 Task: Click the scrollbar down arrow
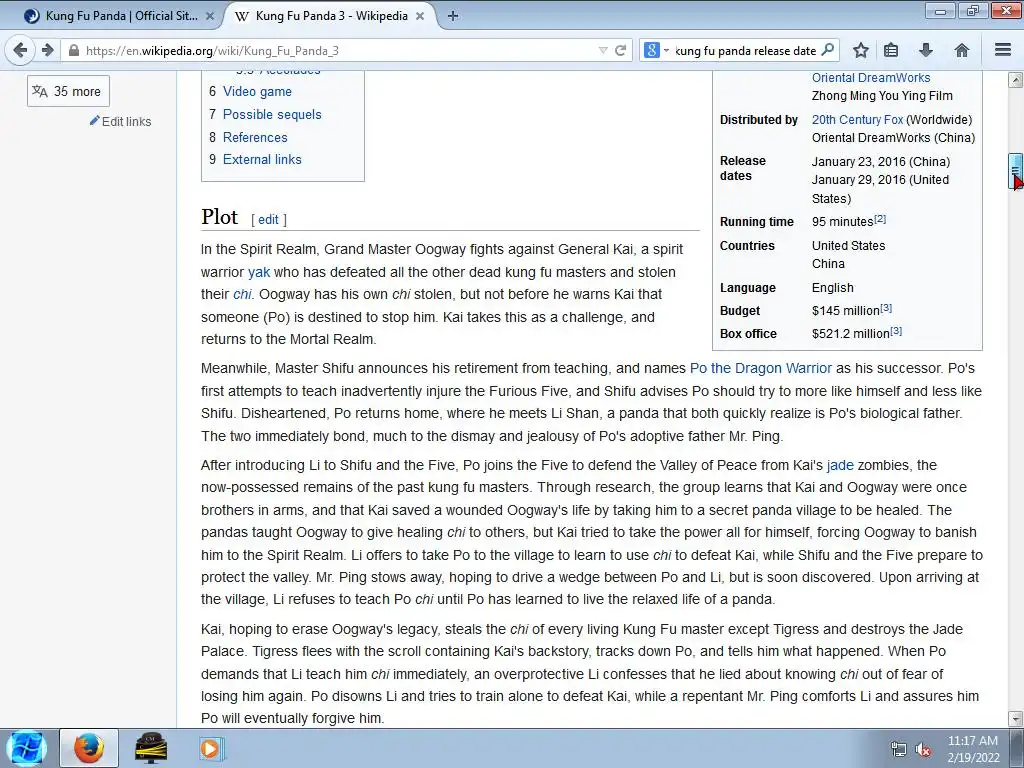[x=1015, y=719]
